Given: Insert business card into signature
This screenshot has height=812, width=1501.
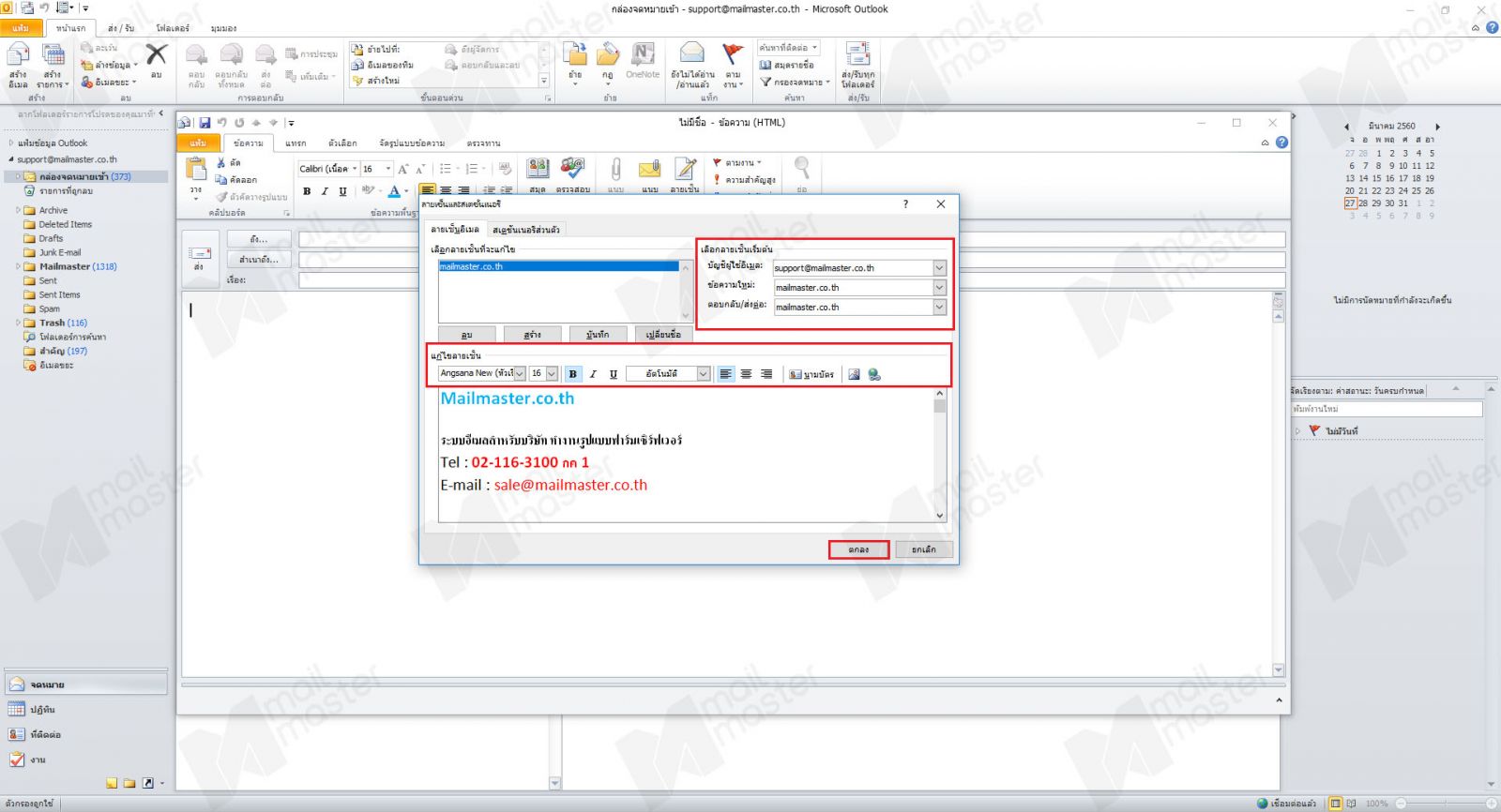Looking at the screenshot, I should [x=811, y=374].
